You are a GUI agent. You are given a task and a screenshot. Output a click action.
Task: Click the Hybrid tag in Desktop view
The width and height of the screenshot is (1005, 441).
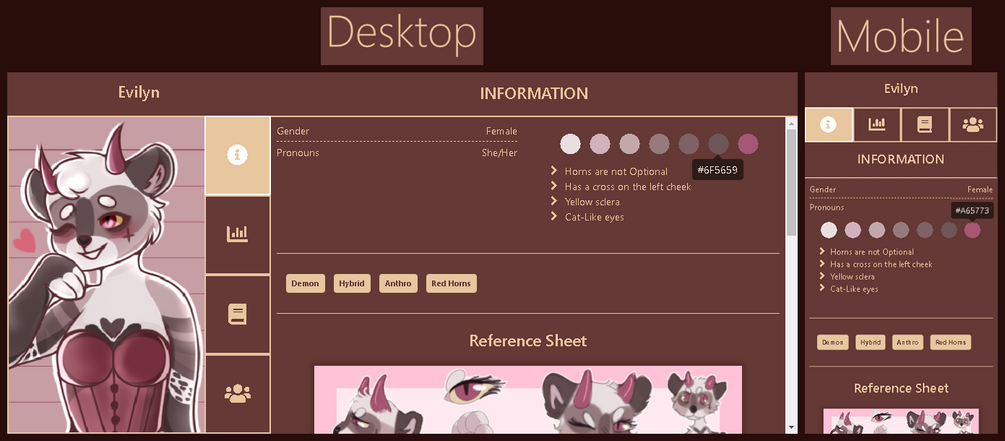pyautogui.click(x=352, y=283)
